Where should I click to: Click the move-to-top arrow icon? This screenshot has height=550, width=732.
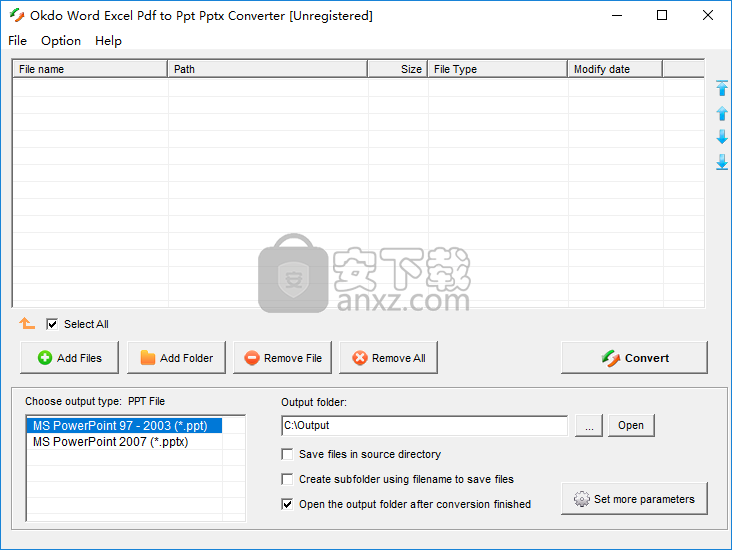(x=722, y=88)
